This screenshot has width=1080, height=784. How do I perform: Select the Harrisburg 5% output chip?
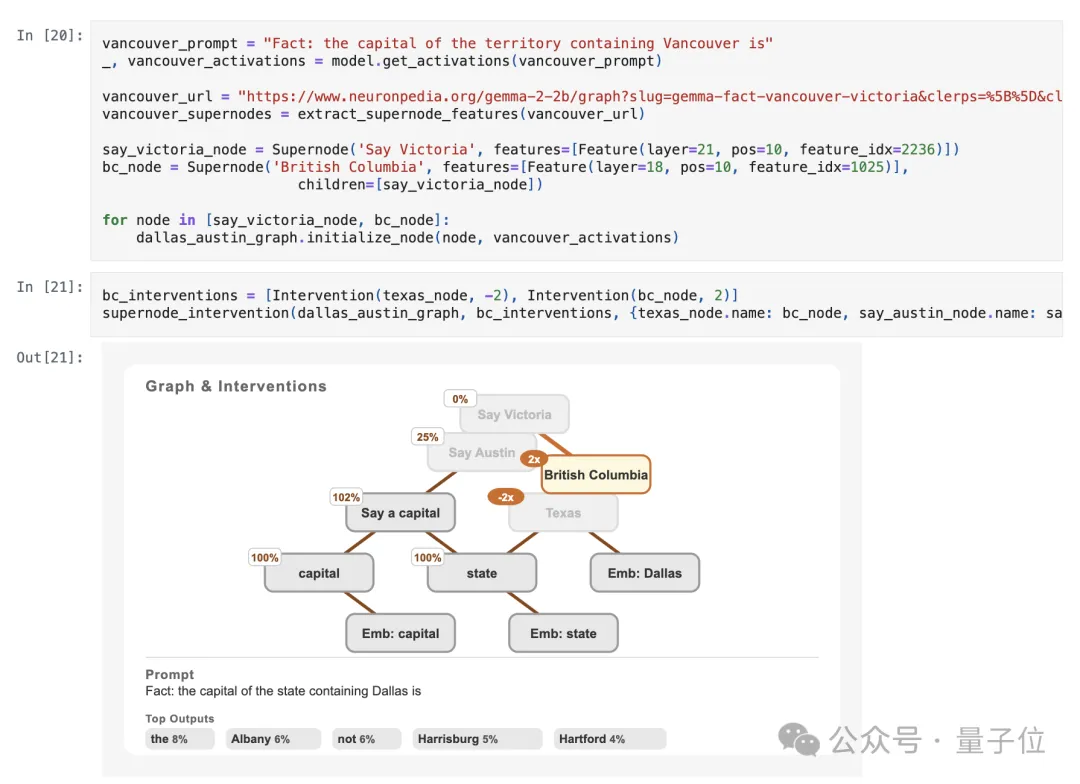(477, 739)
